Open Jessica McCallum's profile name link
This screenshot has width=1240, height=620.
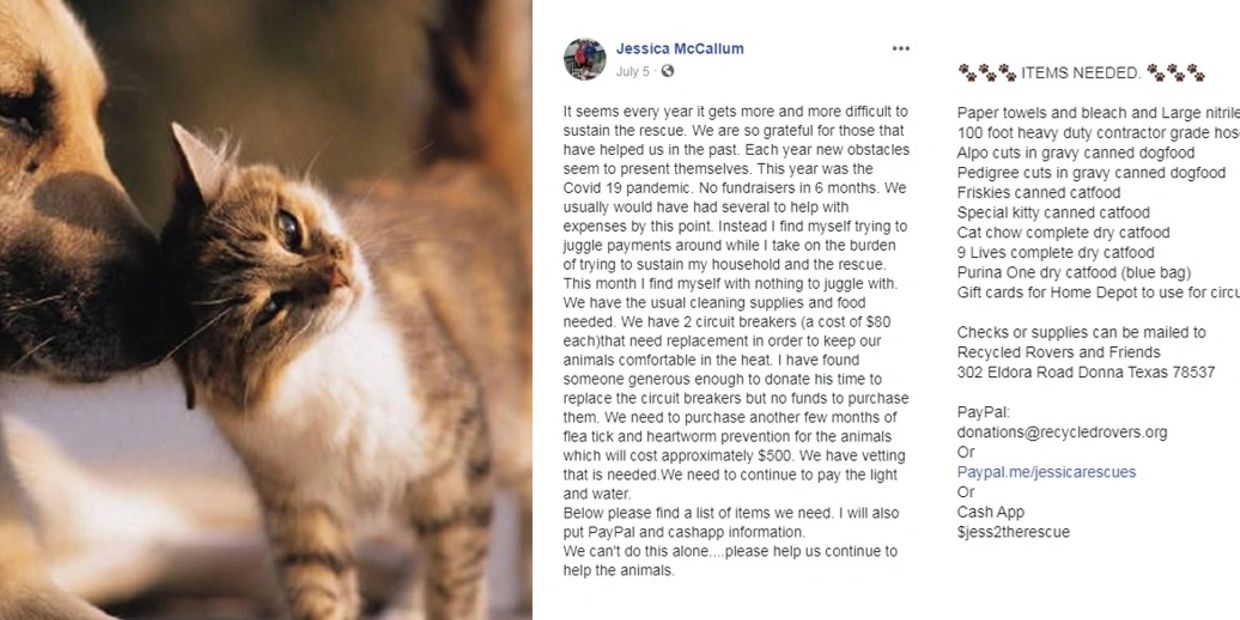(x=679, y=48)
